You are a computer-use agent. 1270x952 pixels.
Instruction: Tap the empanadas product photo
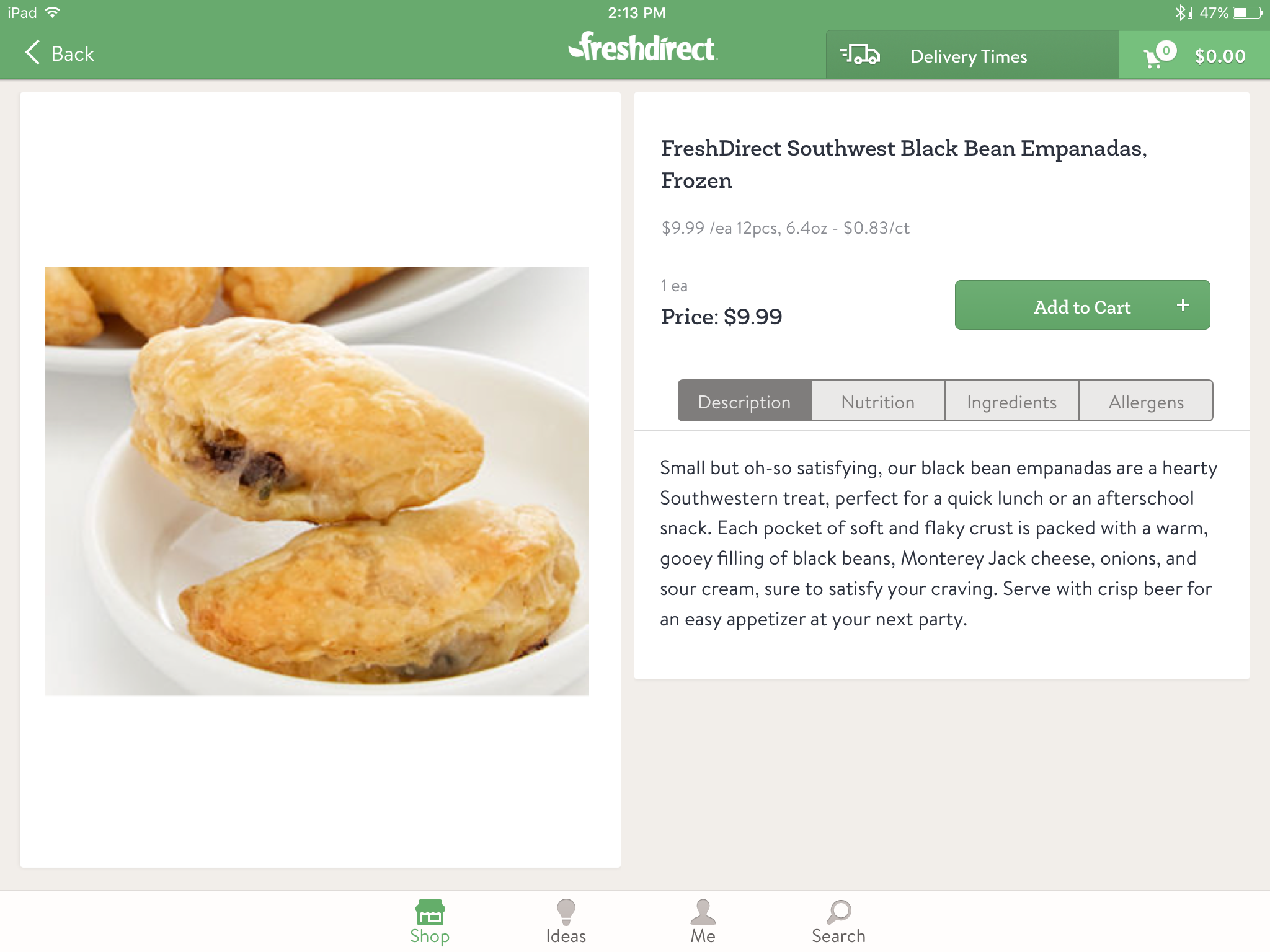(x=316, y=480)
